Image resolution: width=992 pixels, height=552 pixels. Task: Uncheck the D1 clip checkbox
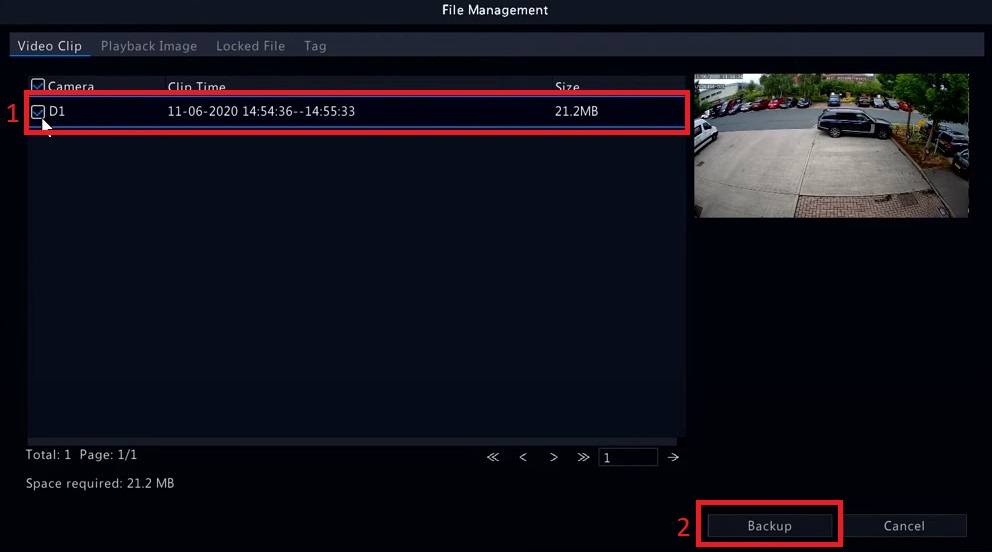38,112
